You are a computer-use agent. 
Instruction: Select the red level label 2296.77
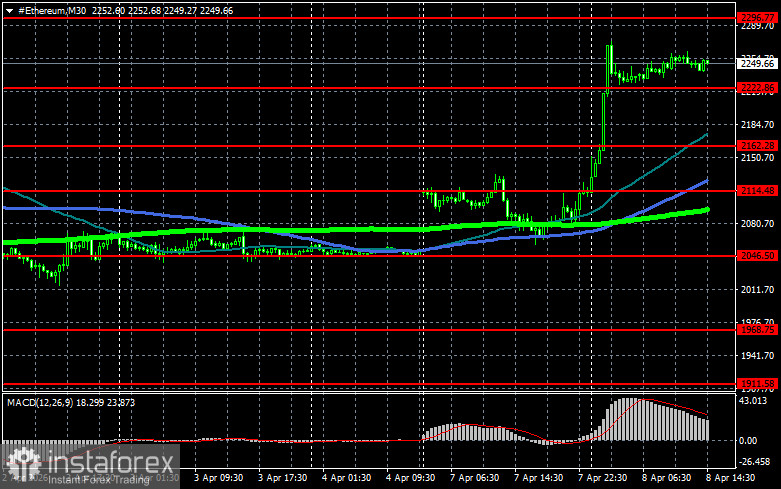coord(757,18)
